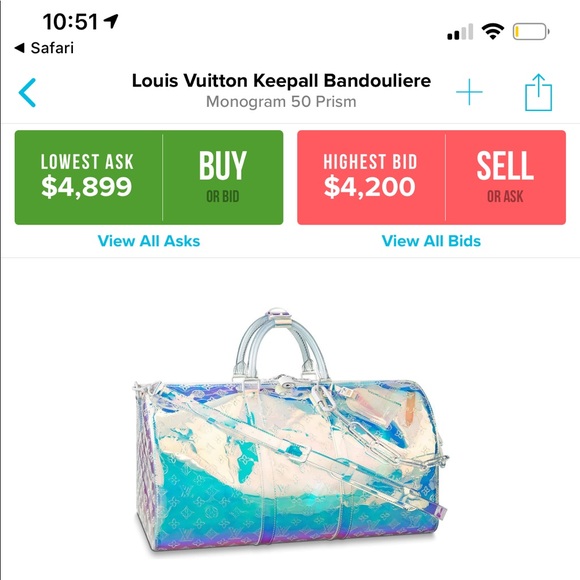Open the View All Bids link
Viewport: 580px width, 580px height.
point(431,241)
